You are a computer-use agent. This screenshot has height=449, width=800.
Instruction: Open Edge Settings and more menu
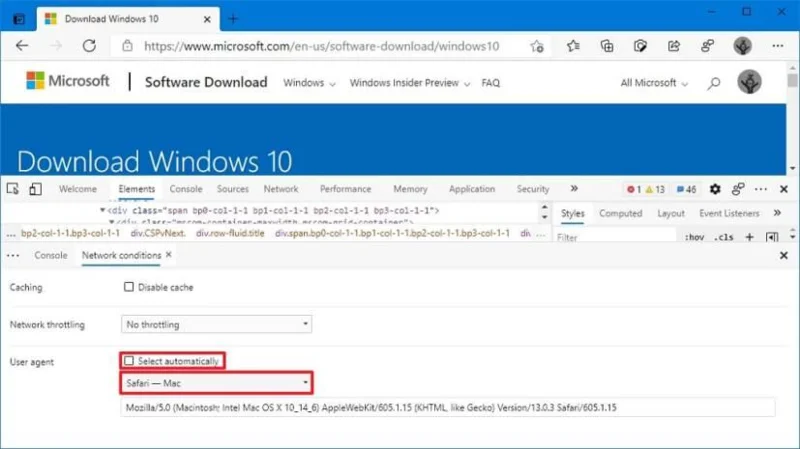tap(778, 46)
